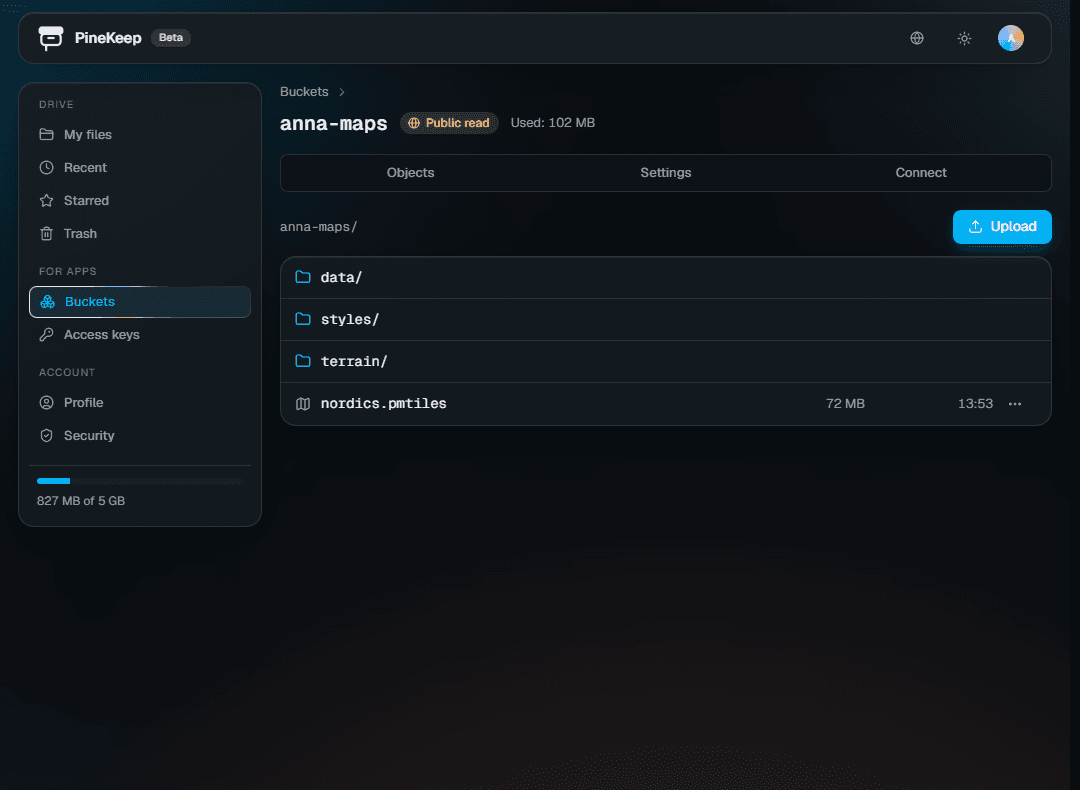Click the globe icon in Public read badge
This screenshot has height=790, width=1080.
pos(414,123)
